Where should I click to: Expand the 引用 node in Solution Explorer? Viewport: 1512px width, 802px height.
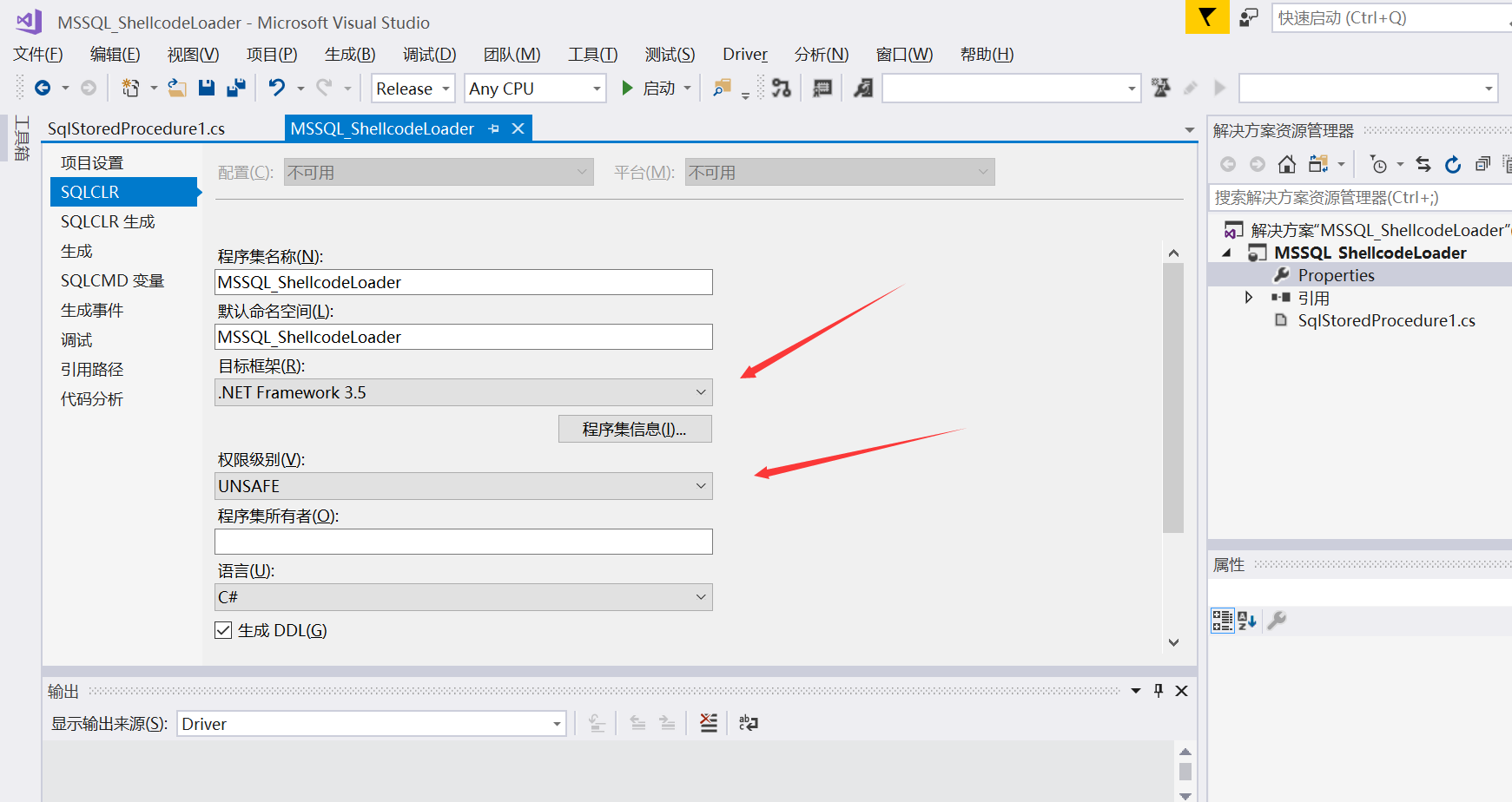1249,297
